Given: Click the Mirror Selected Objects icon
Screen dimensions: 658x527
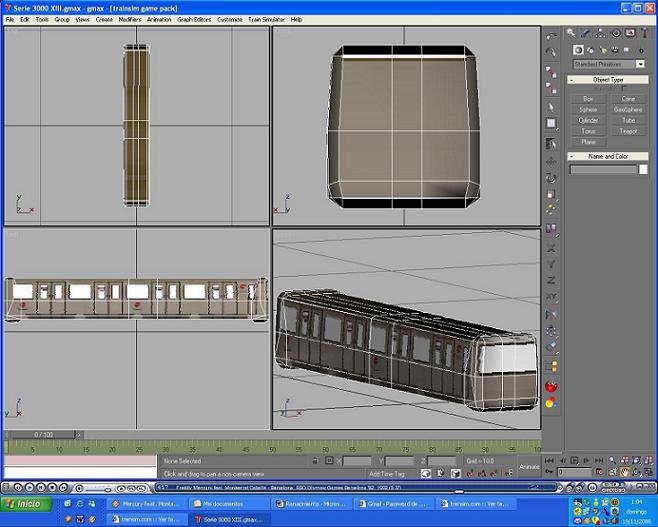Looking at the screenshot, I should tap(551, 315).
